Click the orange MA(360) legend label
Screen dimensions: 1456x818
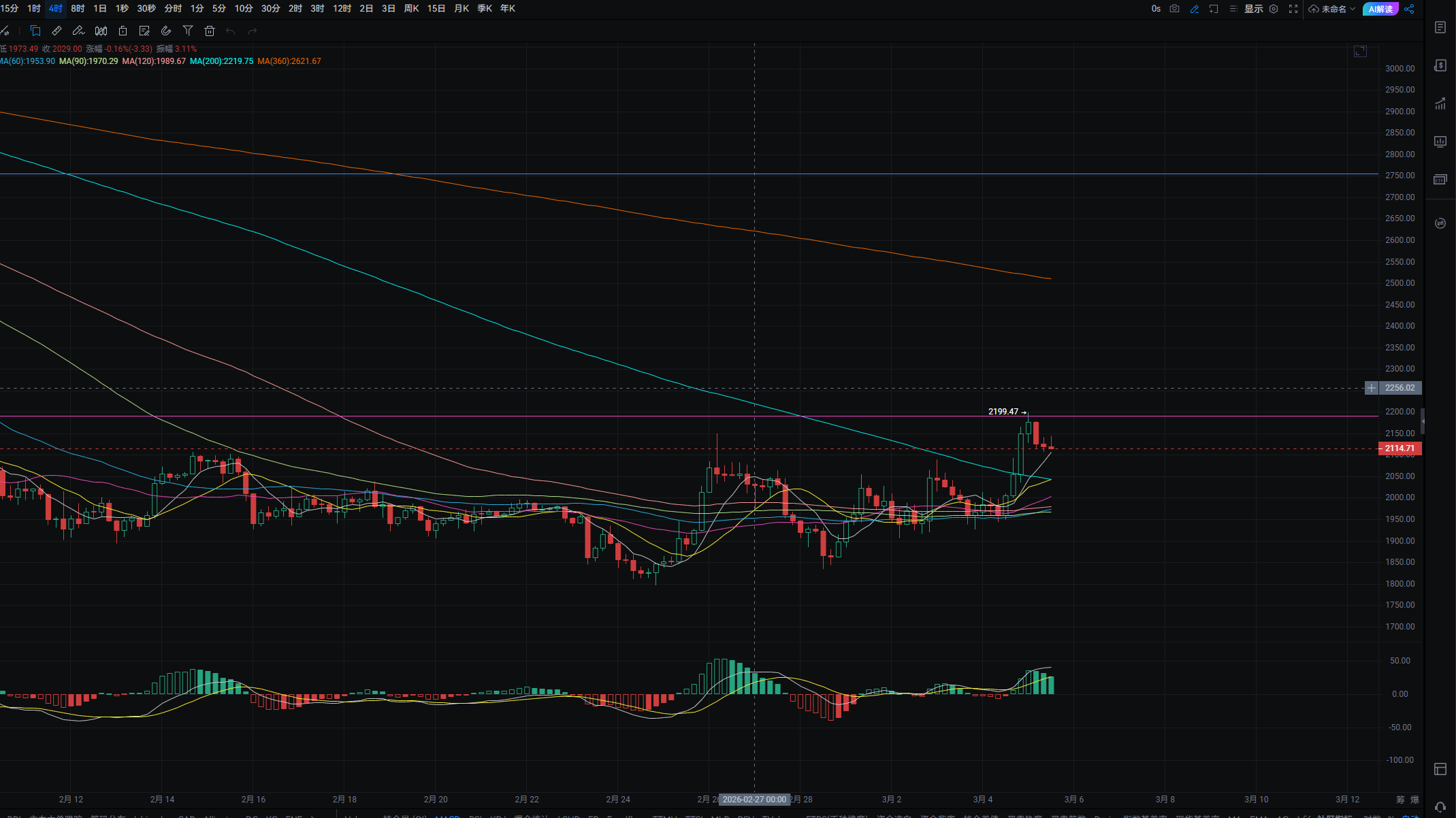[x=289, y=61]
